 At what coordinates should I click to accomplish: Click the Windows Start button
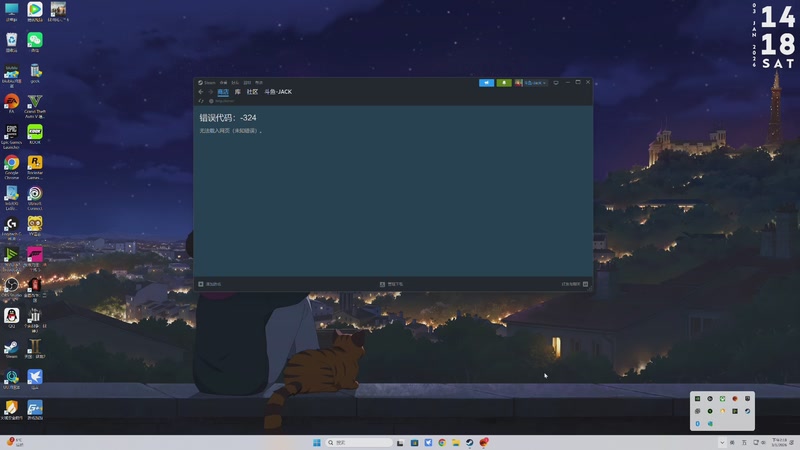[317, 442]
